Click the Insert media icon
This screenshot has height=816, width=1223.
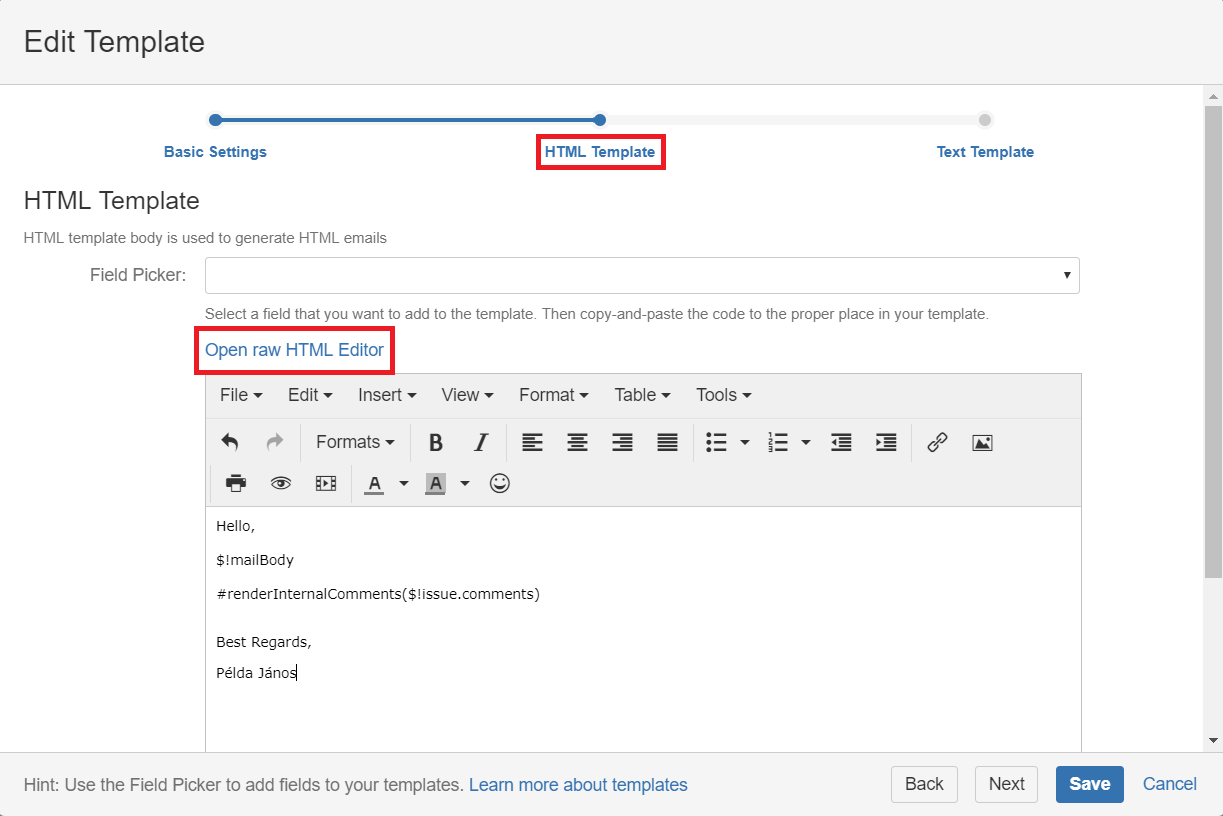pyautogui.click(x=326, y=483)
